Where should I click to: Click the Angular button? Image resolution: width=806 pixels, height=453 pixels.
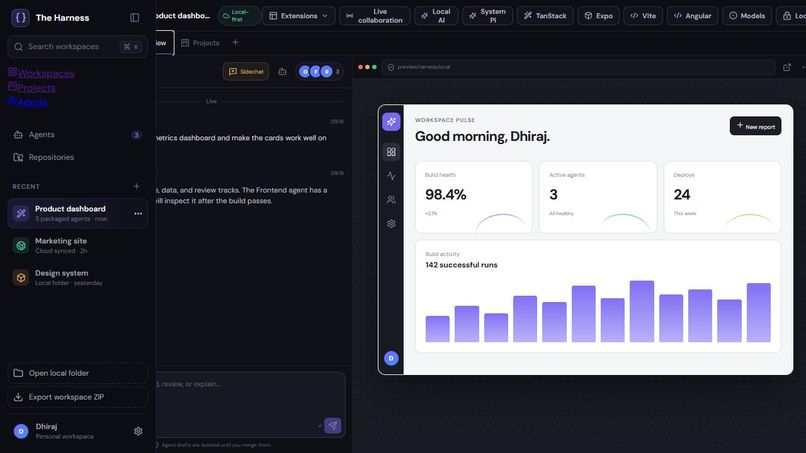[x=692, y=16]
